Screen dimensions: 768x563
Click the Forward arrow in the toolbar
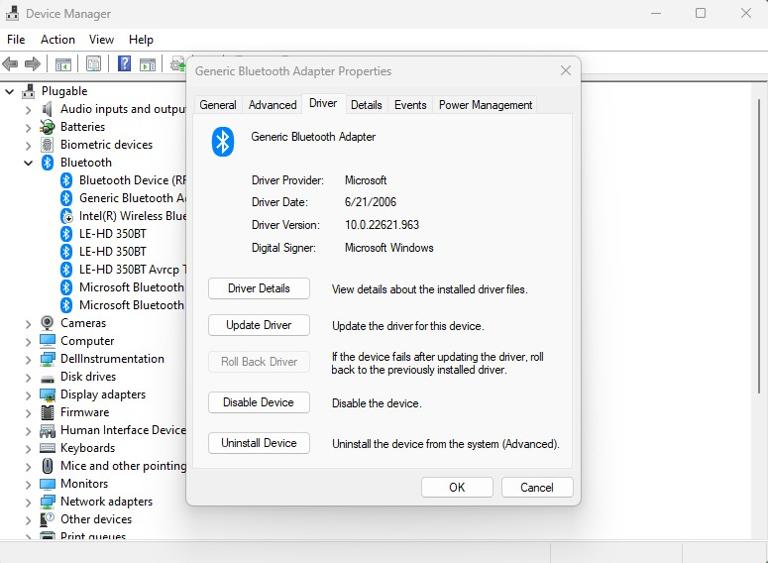coord(32,64)
